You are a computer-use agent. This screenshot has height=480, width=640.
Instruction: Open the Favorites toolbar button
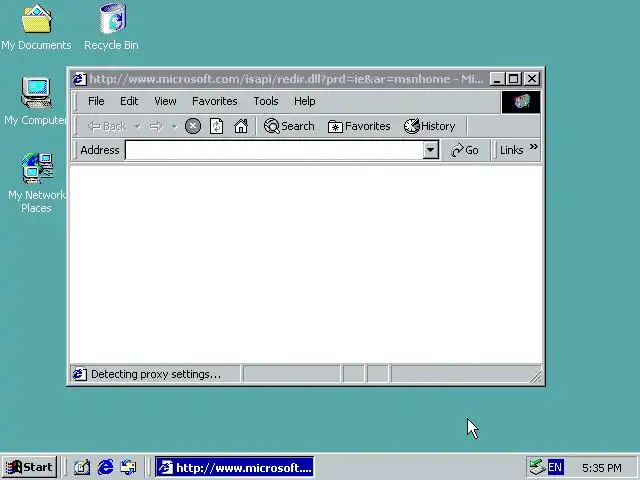(359, 126)
